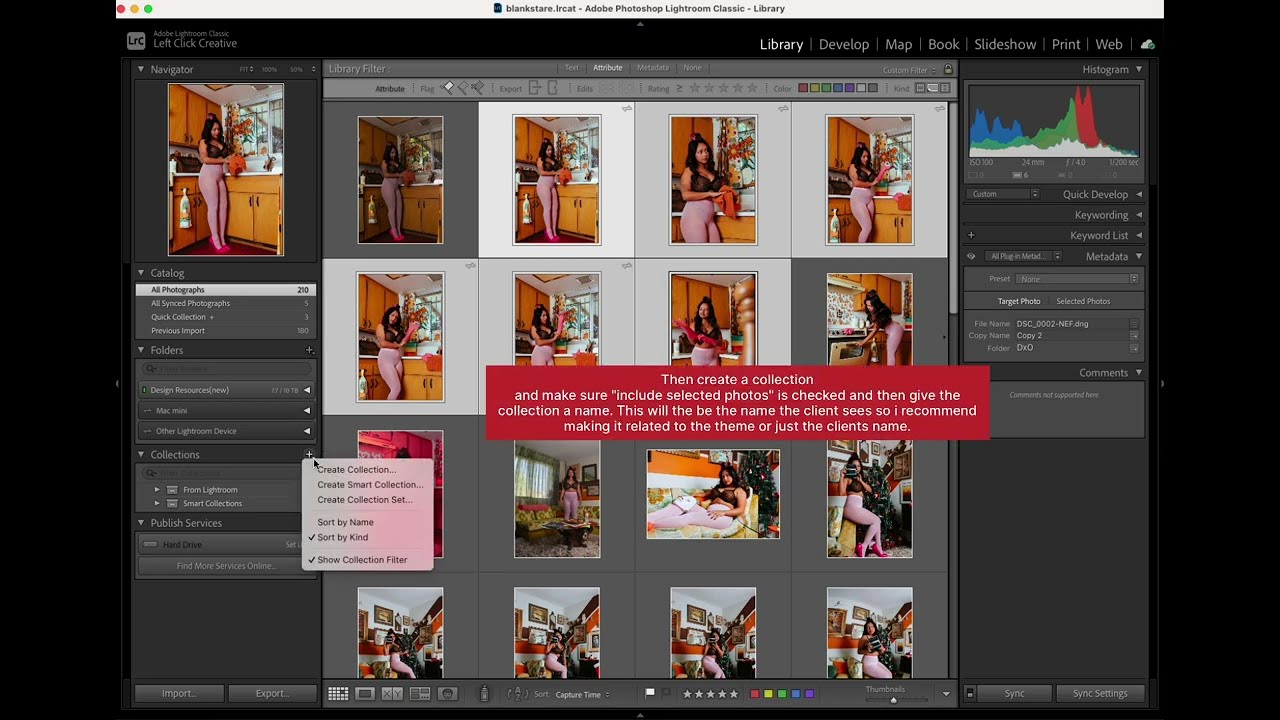This screenshot has width=1280, height=720.
Task: Filter by rejected flag in the Attribute bar
Action: click(x=478, y=88)
